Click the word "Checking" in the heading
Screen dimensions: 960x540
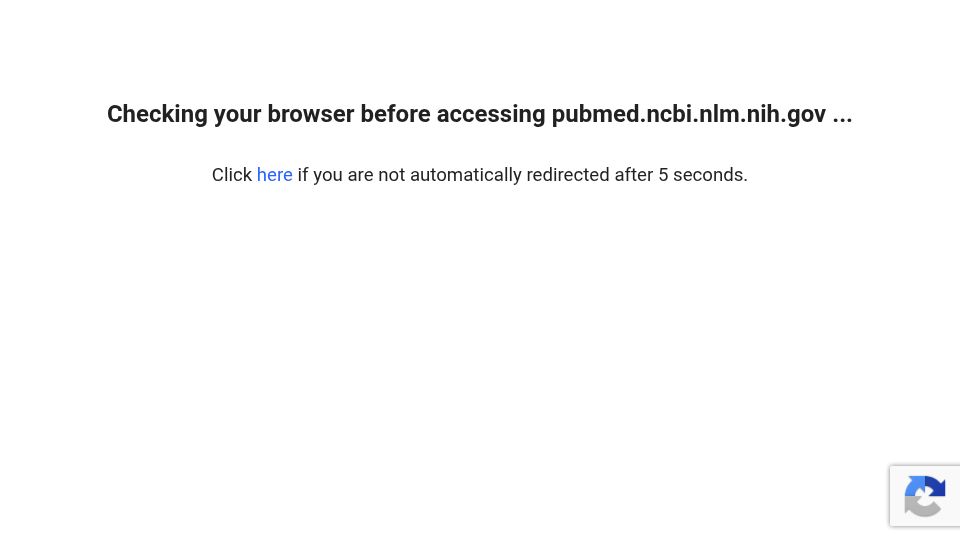point(157,114)
